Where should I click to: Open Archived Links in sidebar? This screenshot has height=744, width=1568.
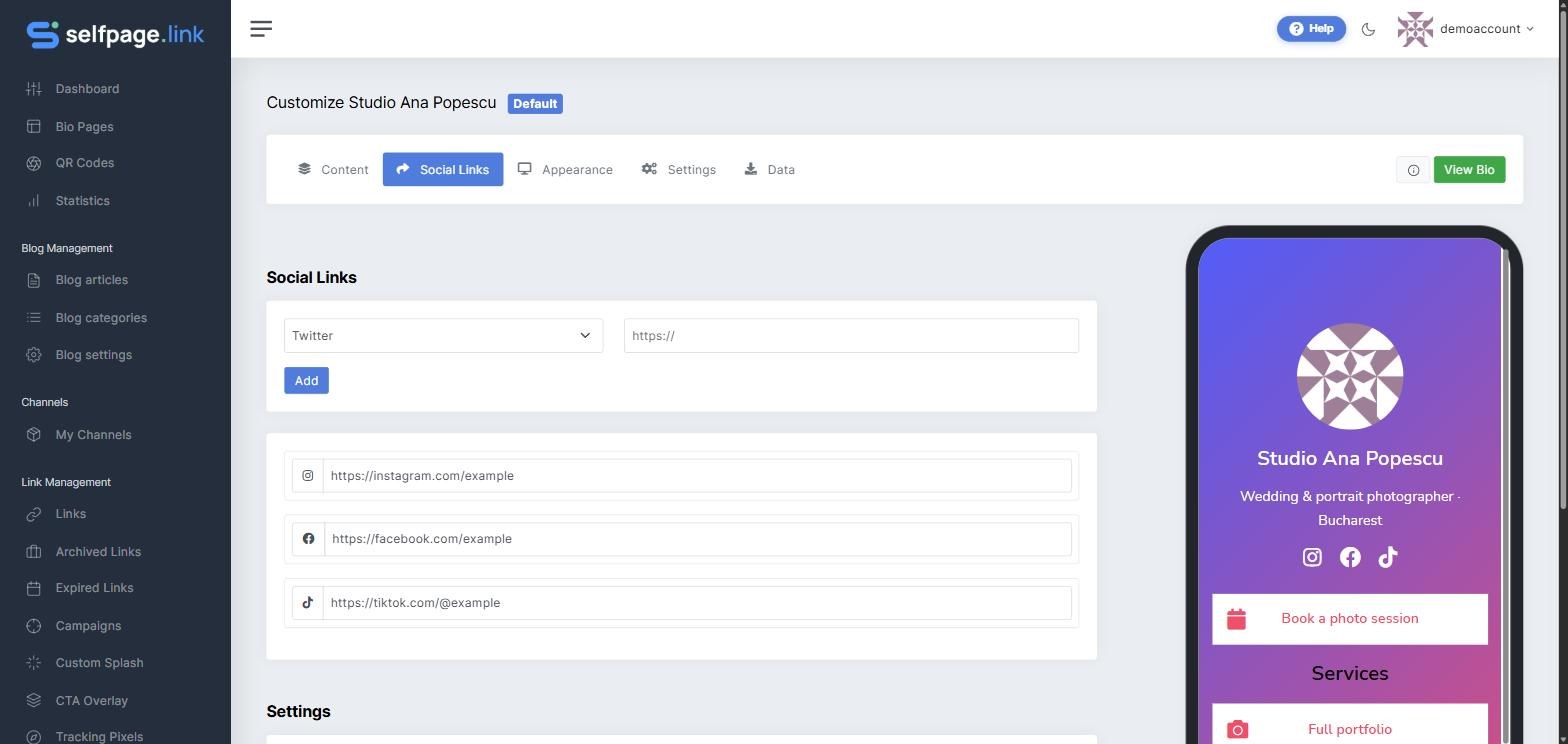[x=98, y=552]
